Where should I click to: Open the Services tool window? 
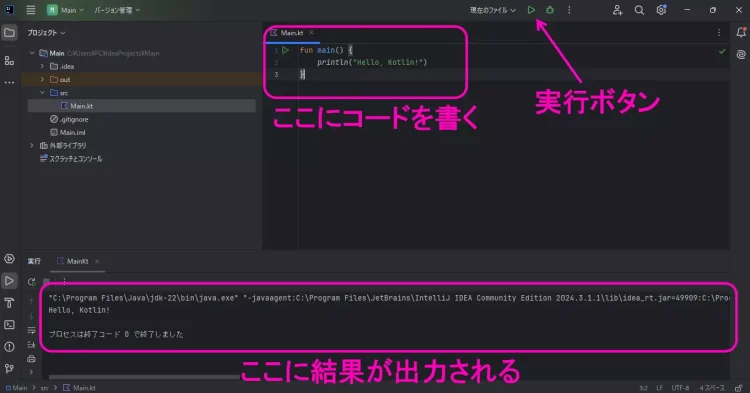tap(9, 259)
